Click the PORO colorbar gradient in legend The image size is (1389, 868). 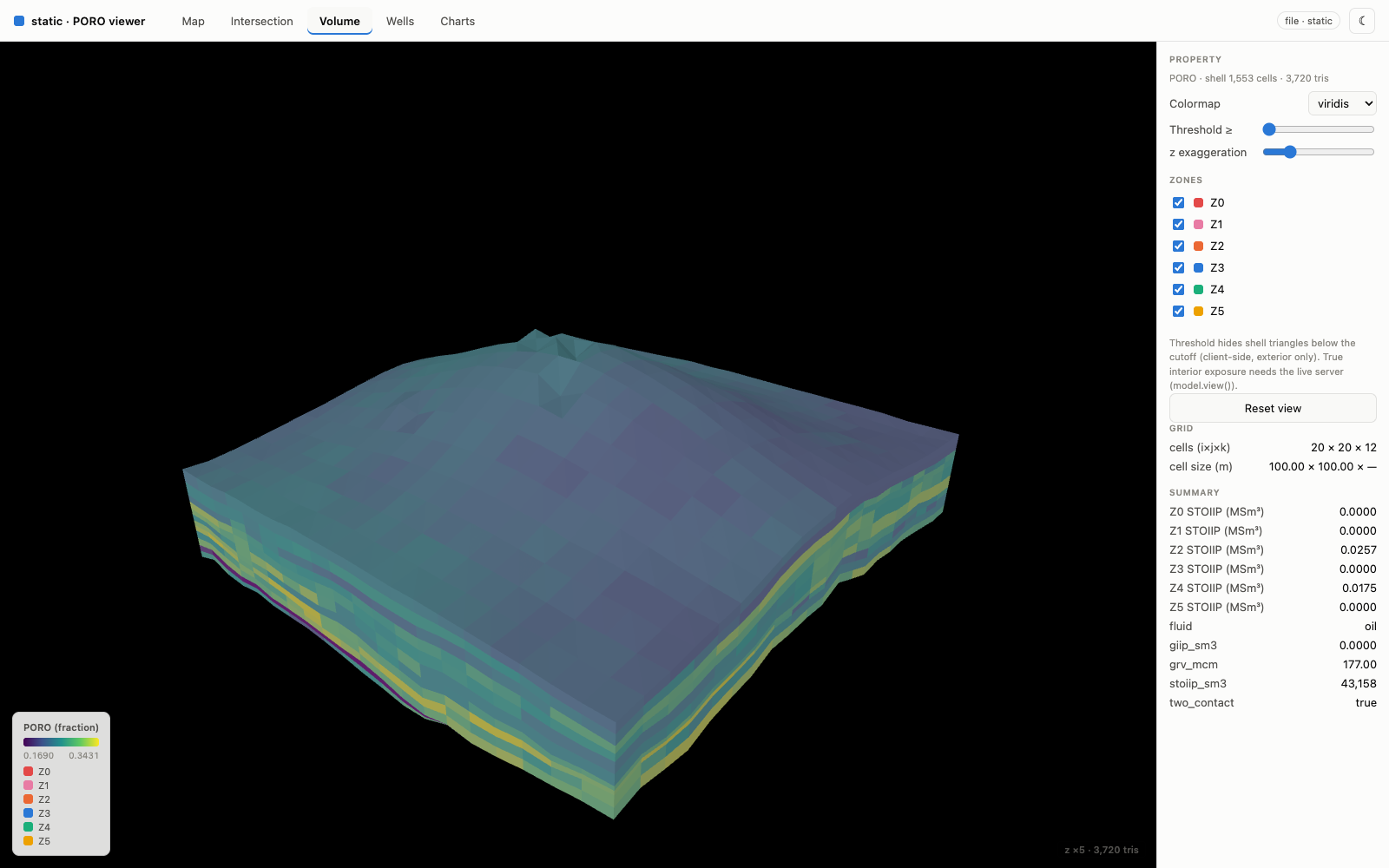coord(61,742)
